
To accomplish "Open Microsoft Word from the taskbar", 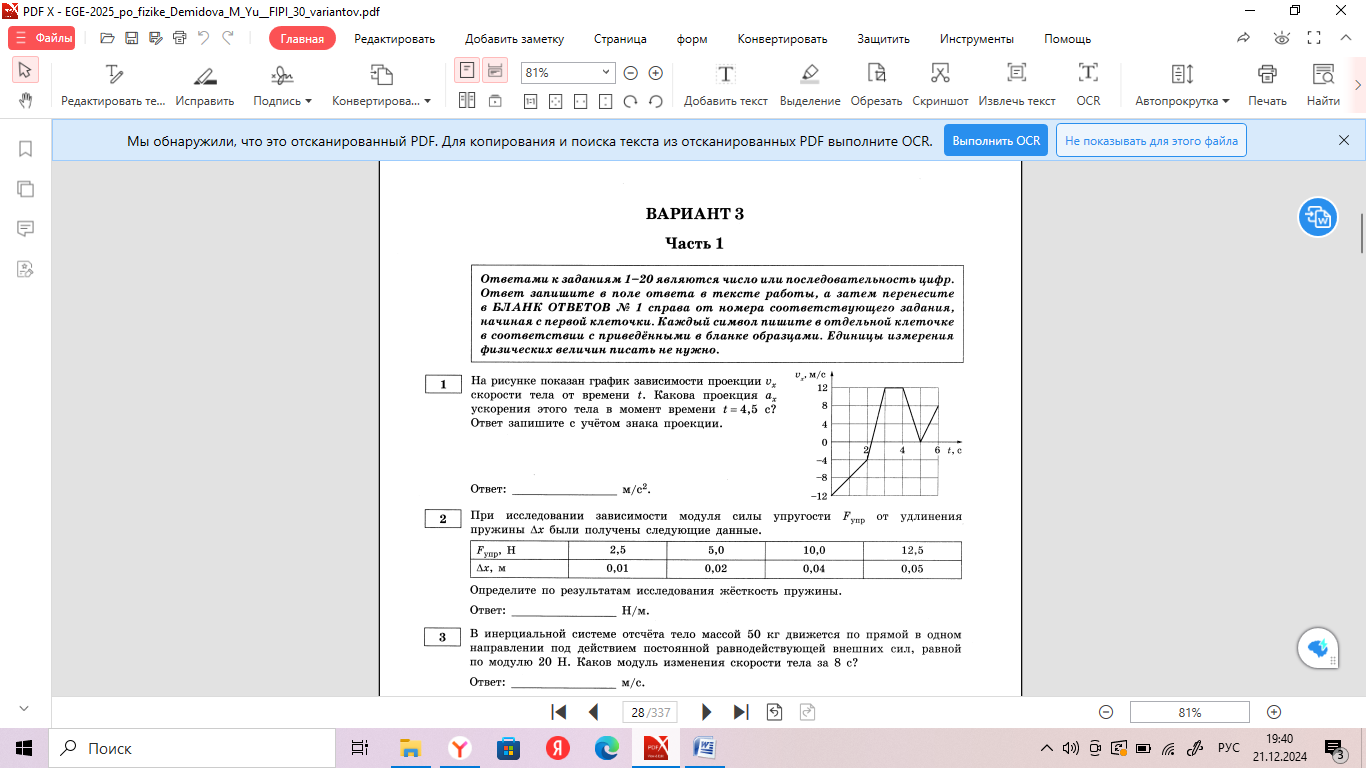I will [706, 748].
